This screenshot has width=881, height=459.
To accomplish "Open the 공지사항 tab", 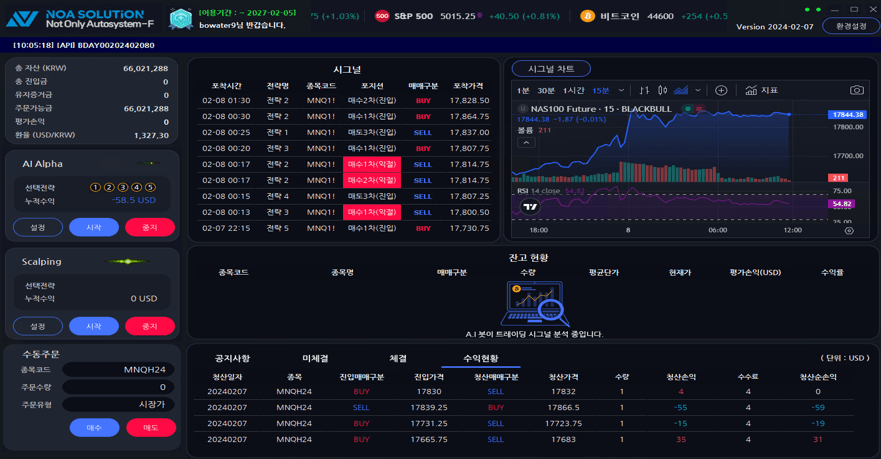I will tap(232, 358).
